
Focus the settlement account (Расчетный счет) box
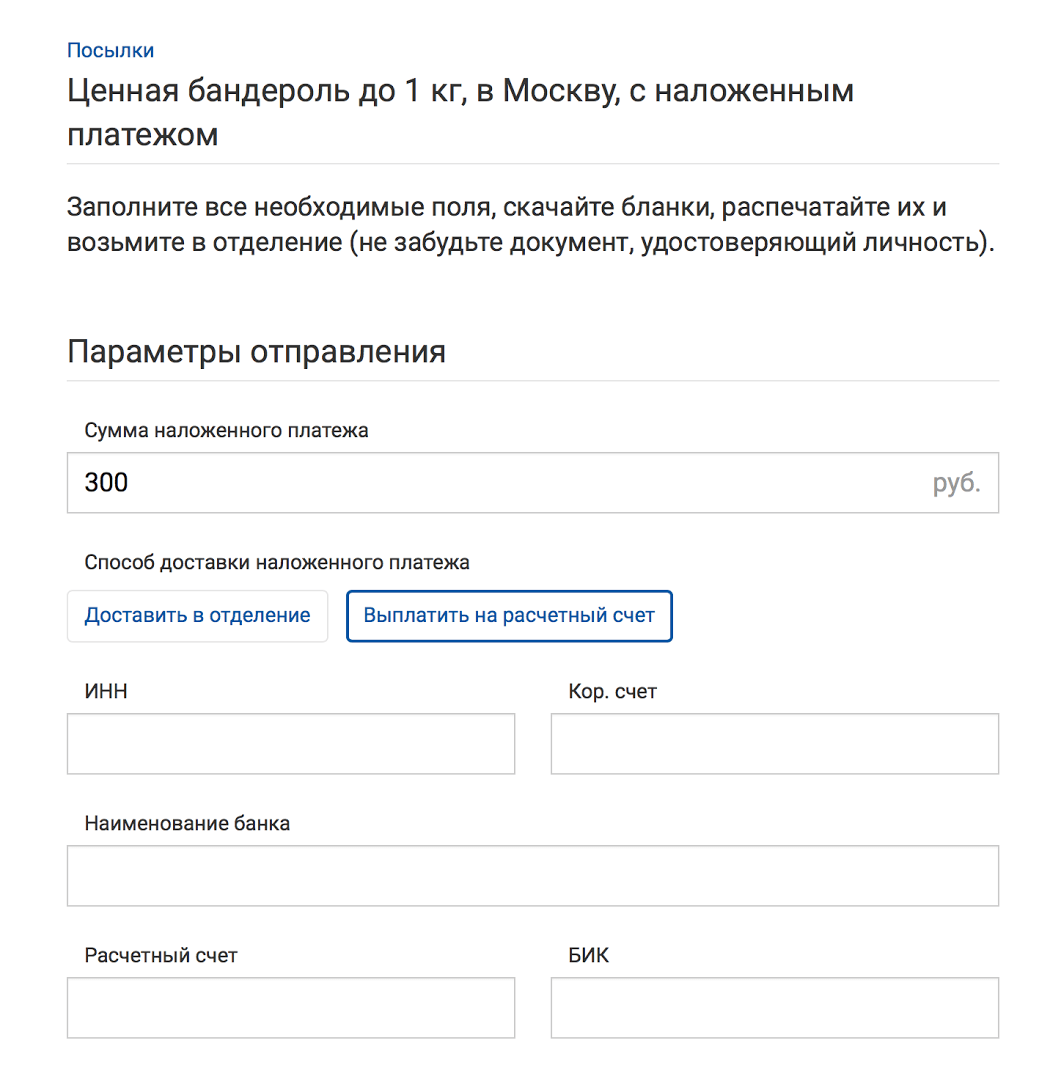point(290,1008)
